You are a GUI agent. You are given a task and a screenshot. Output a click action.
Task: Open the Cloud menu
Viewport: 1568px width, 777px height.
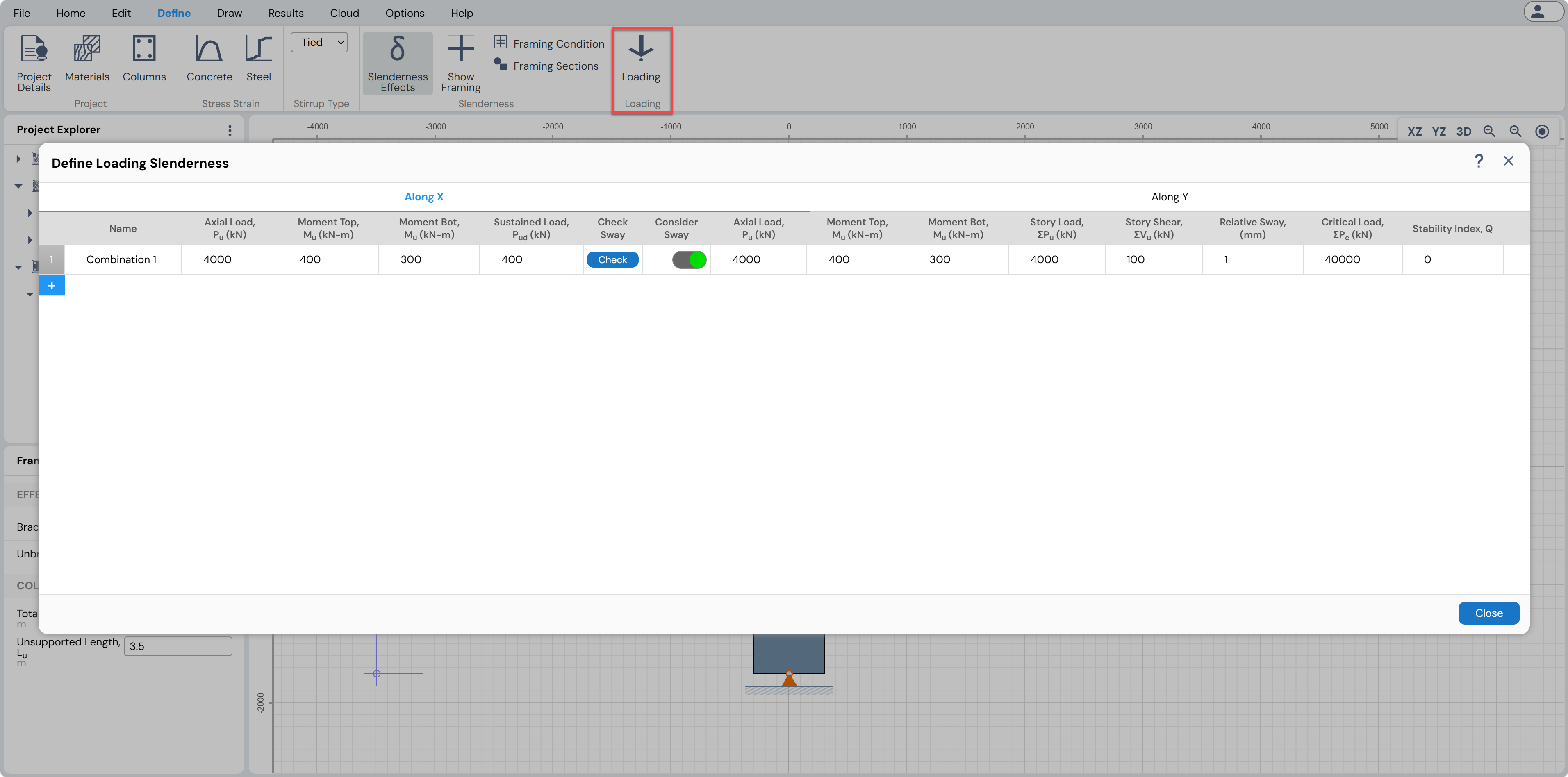coord(344,13)
